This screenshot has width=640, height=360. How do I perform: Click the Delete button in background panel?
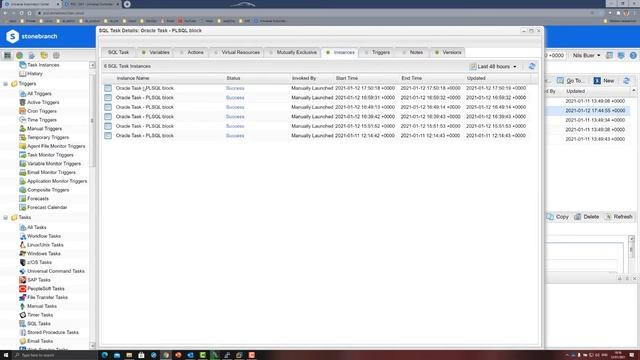point(587,217)
